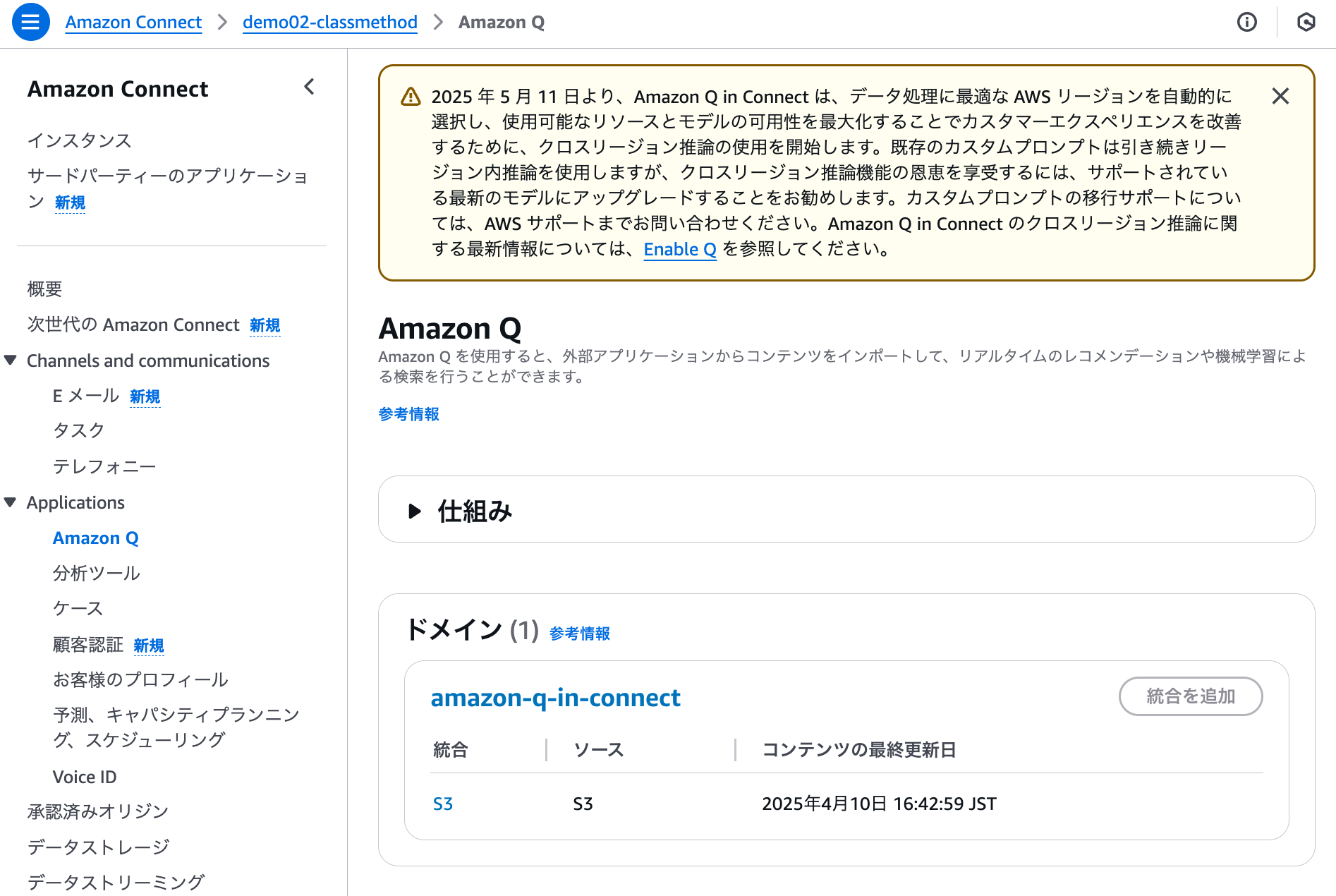This screenshot has height=896, width=1336.
Task: Open データストリーミング page
Action: [116, 882]
